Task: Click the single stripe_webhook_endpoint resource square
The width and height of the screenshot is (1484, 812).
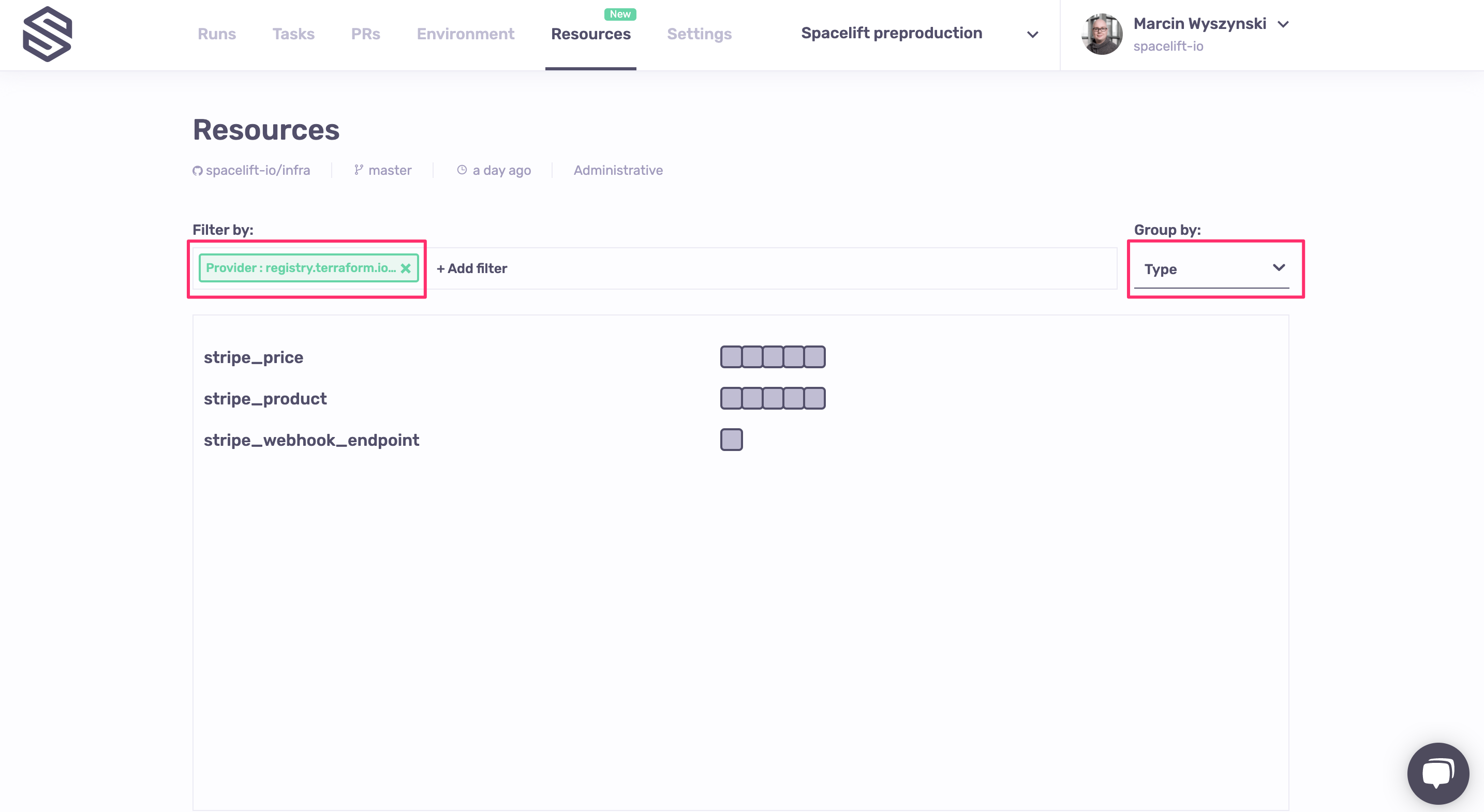Action: (x=731, y=440)
